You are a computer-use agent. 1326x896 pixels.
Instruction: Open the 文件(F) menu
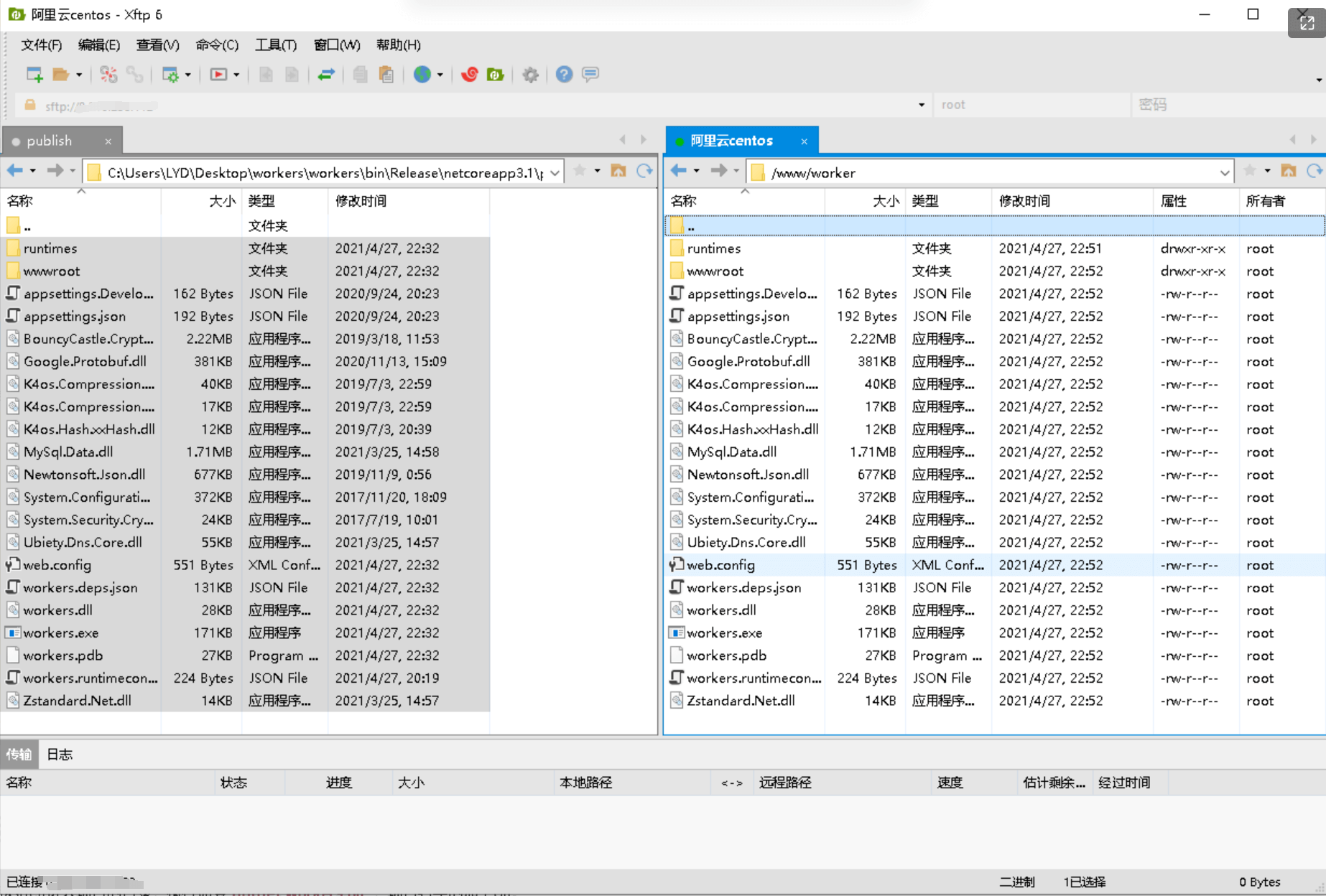[x=41, y=45]
